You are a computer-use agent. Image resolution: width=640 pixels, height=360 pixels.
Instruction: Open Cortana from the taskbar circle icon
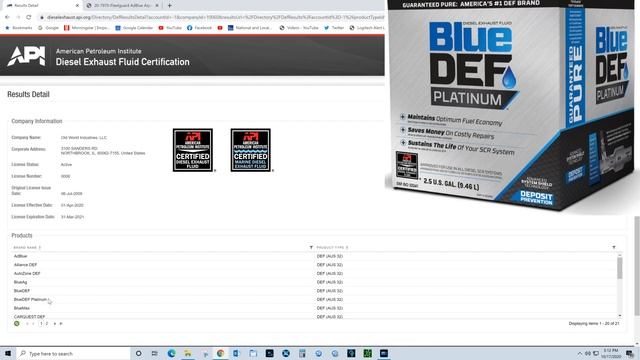138,353
